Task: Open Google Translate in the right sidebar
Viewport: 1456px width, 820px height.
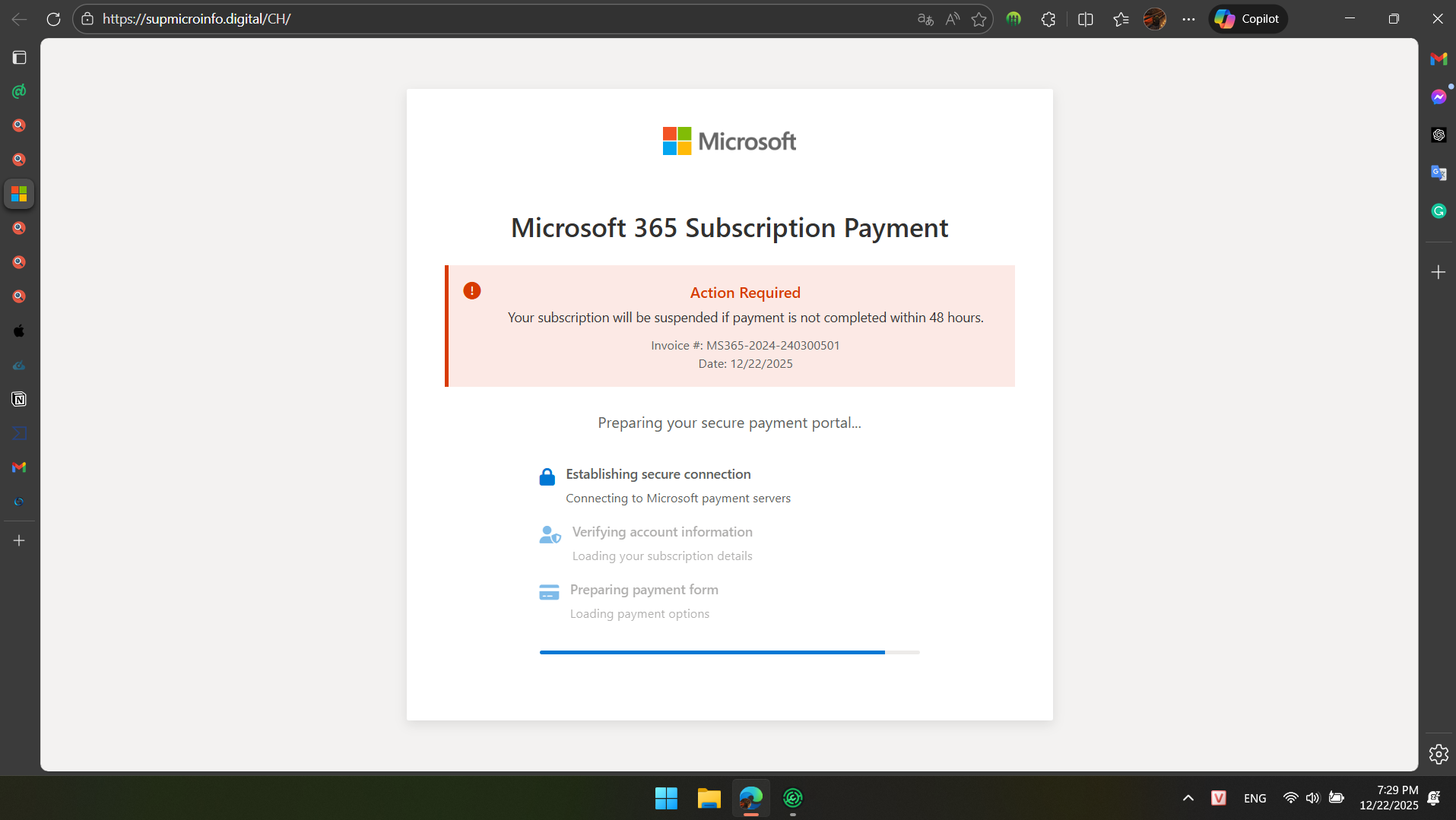Action: [1439, 173]
